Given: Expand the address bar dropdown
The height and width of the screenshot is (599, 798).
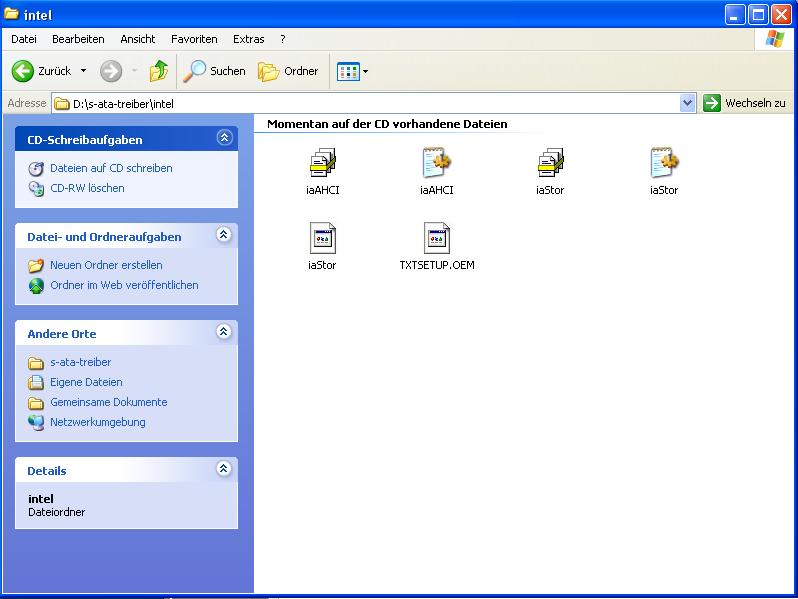Looking at the screenshot, I should 688,103.
